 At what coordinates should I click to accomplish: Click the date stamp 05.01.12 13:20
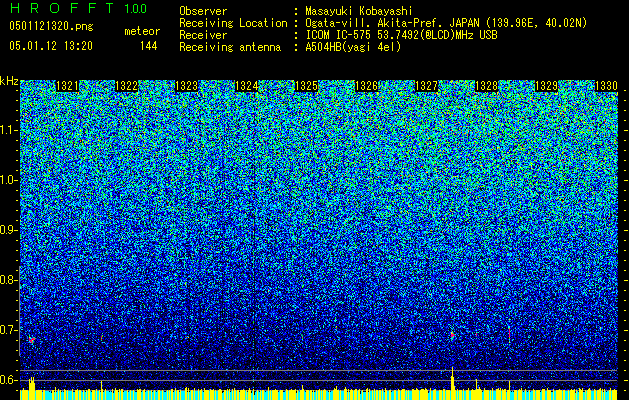51,46
